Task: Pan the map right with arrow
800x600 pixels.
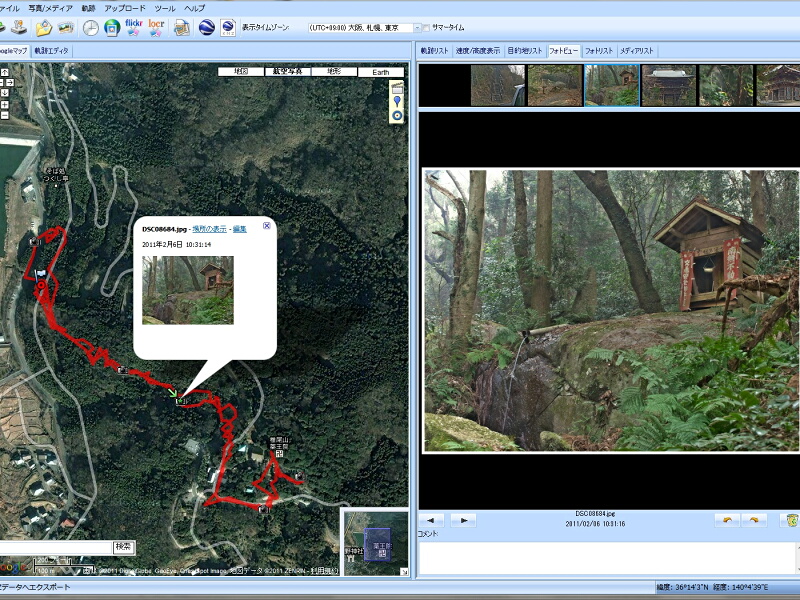Action: [x=10, y=82]
